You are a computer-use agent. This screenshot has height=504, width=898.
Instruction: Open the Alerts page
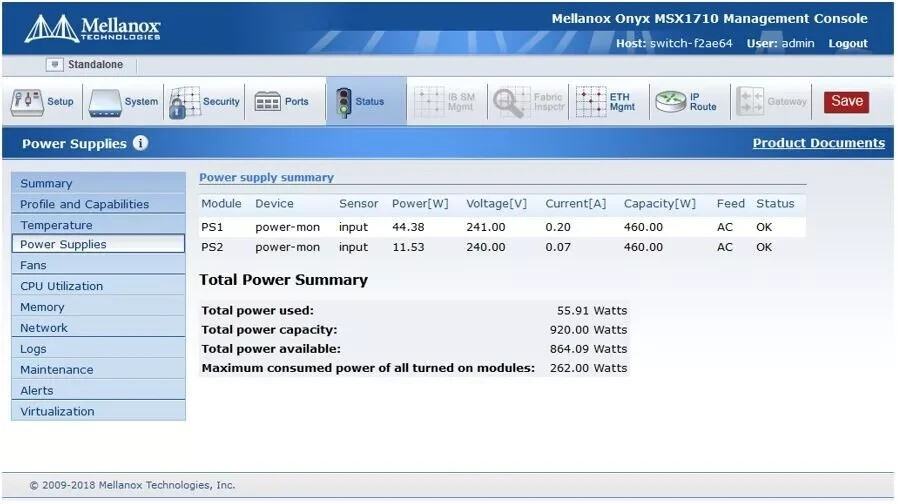coord(99,391)
